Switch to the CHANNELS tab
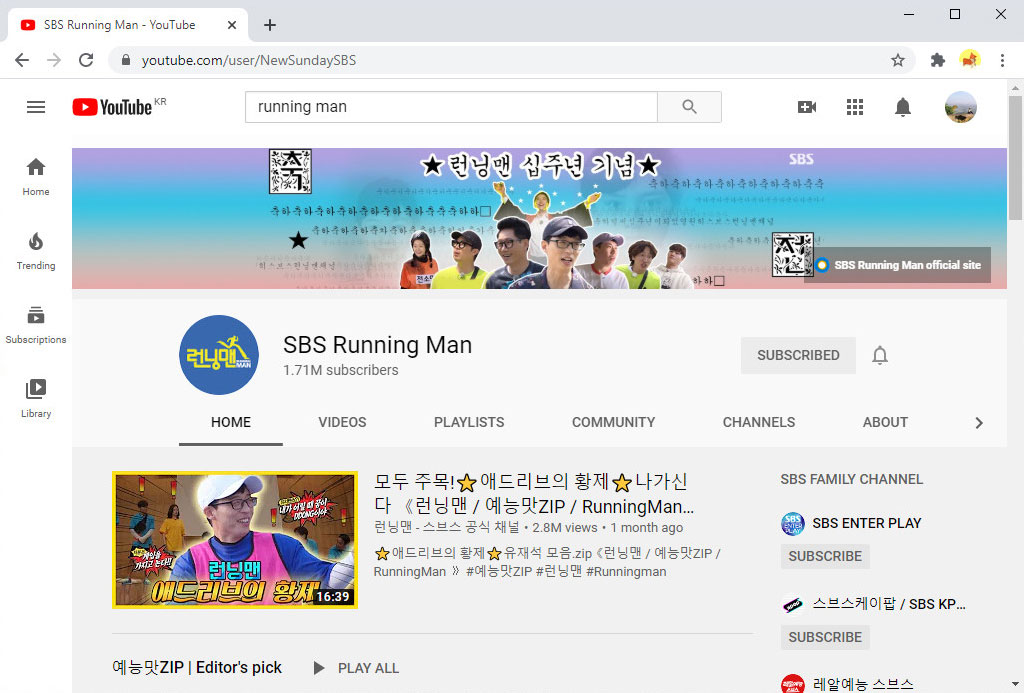 click(x=759, y=423)
